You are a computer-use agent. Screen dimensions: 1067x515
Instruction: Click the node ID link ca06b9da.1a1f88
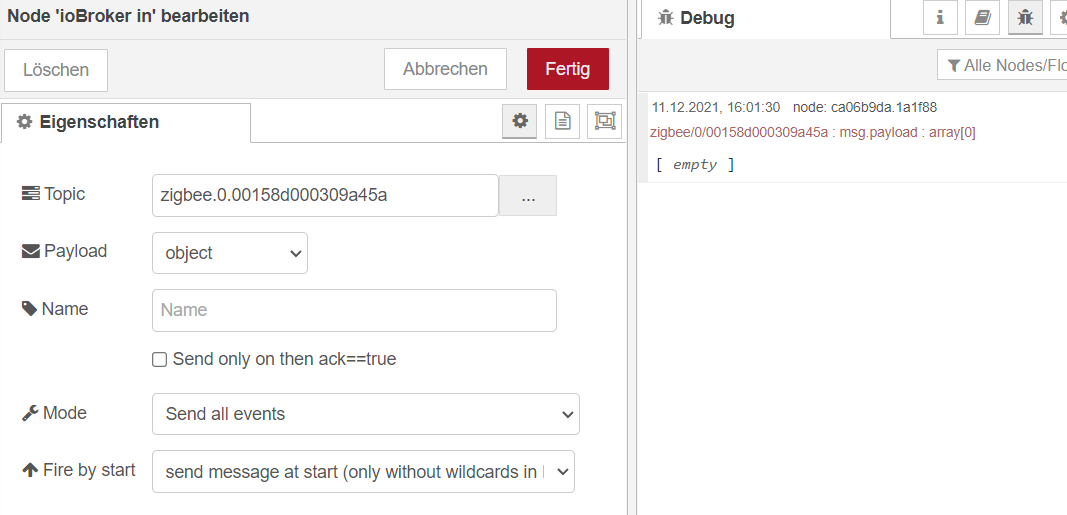click(883, 107)
